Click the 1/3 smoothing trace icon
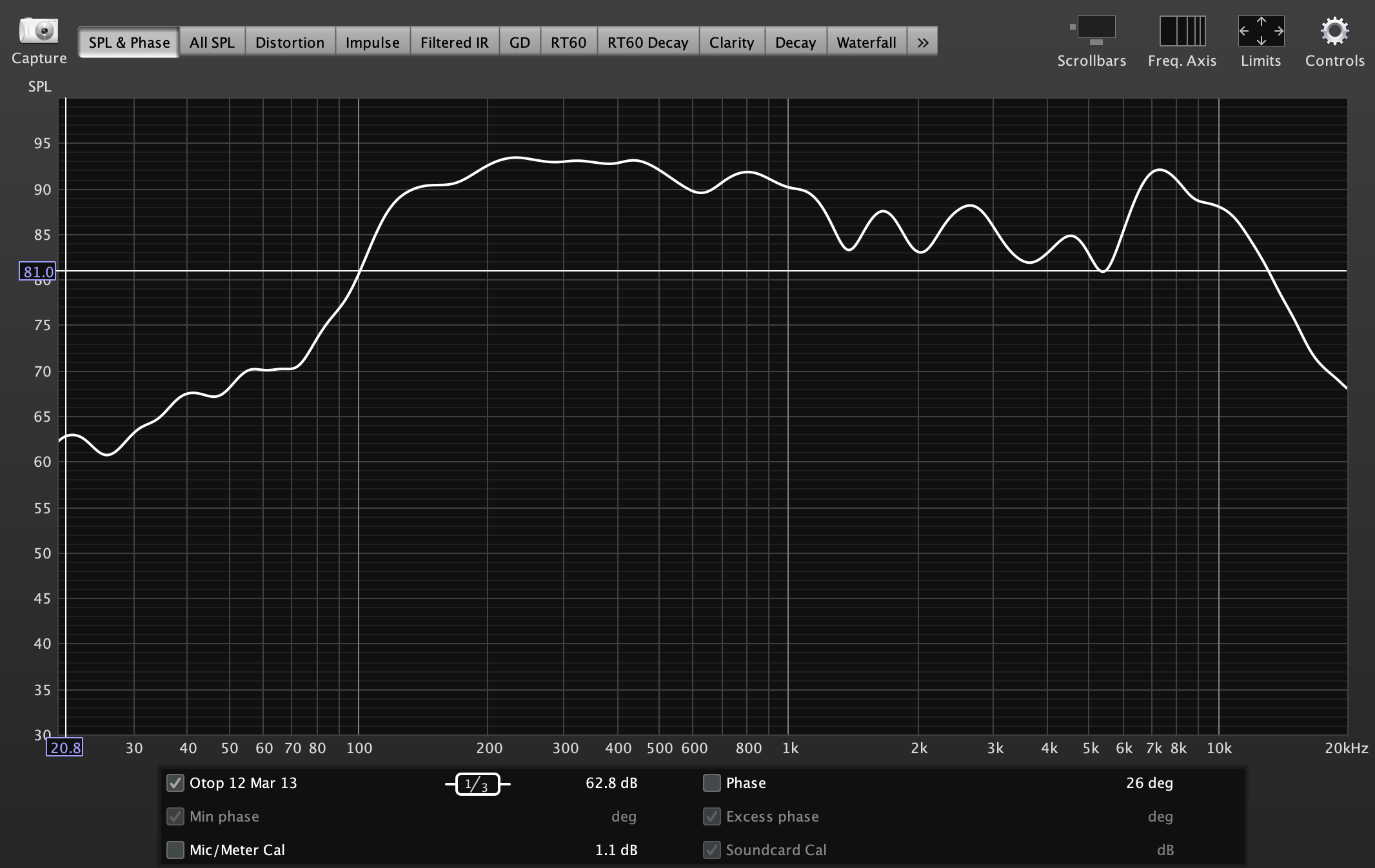This screenshot has height=868, width=1375. pyautogui.click(x=478, y=784)
